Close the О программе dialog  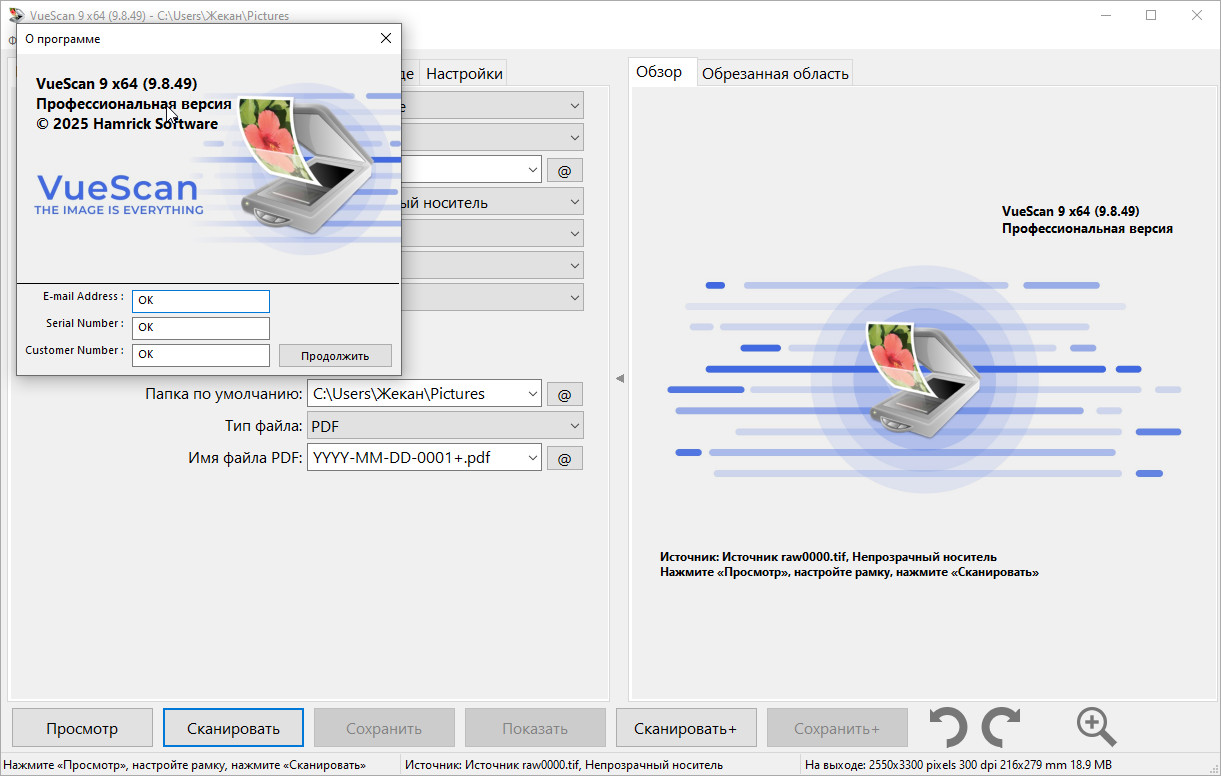click(x=386, y=39)
